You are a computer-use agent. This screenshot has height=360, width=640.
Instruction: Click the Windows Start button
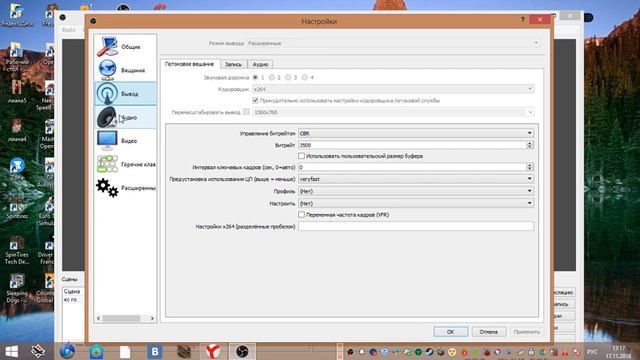[11, 351]
